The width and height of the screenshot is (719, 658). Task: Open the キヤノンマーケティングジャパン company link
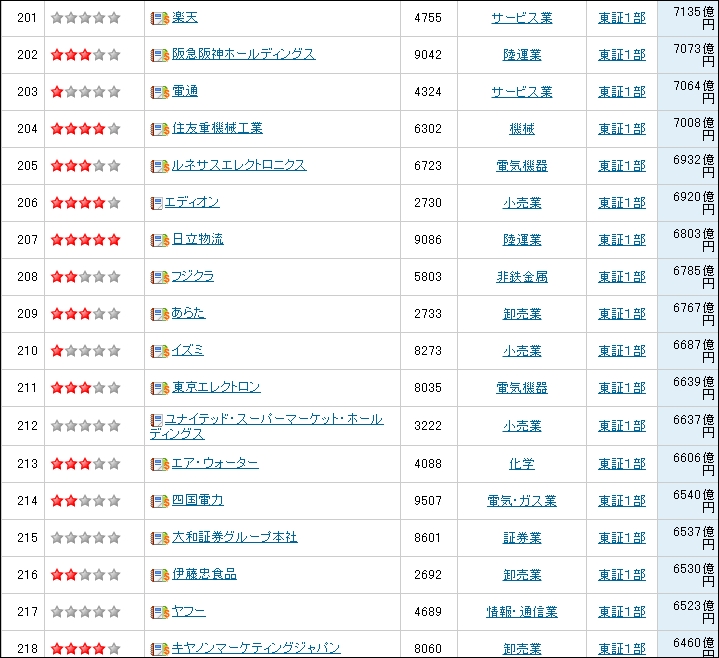tap(256, 648)
